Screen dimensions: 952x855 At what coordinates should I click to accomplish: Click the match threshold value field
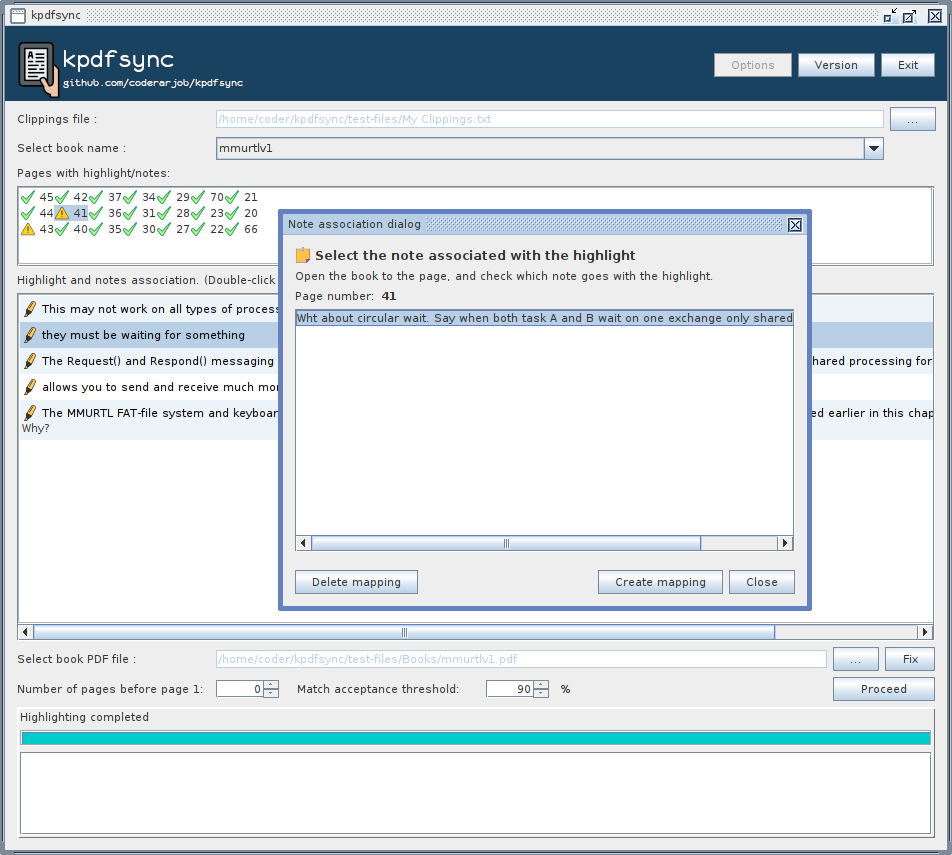[x=510, y=689]
